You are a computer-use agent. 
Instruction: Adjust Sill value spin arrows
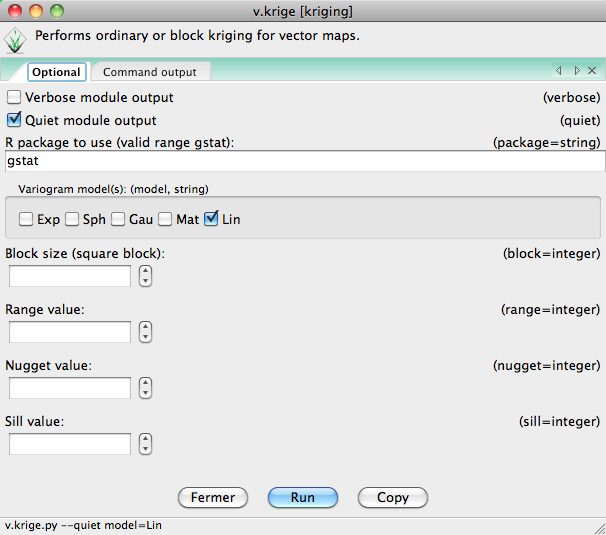point(146,444)
